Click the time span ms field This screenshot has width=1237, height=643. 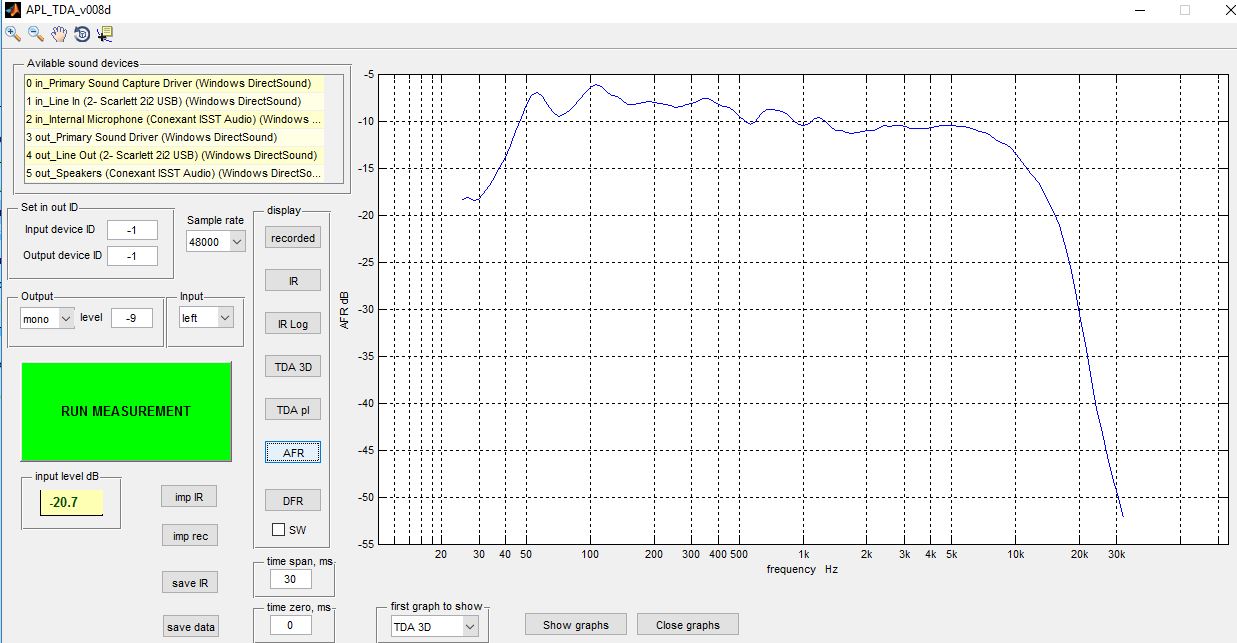tap(291, 579)
